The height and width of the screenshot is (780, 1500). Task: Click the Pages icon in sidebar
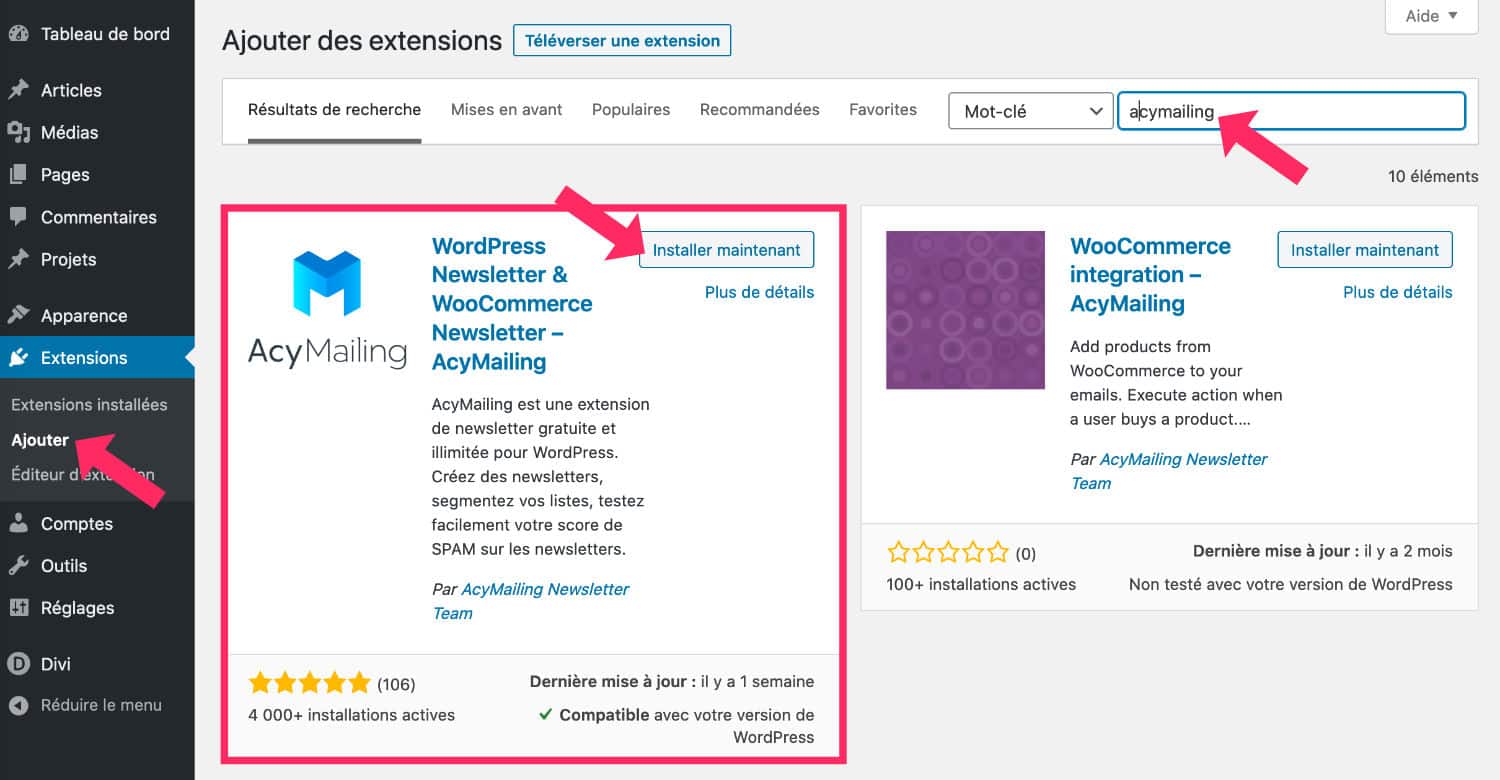coord(18,174)
